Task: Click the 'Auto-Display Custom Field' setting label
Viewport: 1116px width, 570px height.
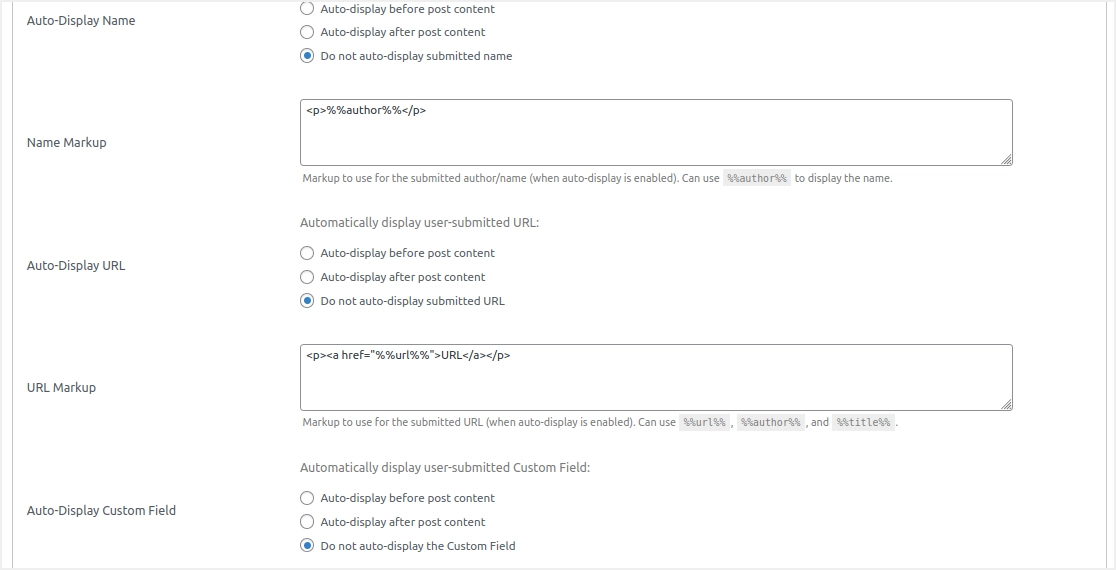Action: coord(101,511)
